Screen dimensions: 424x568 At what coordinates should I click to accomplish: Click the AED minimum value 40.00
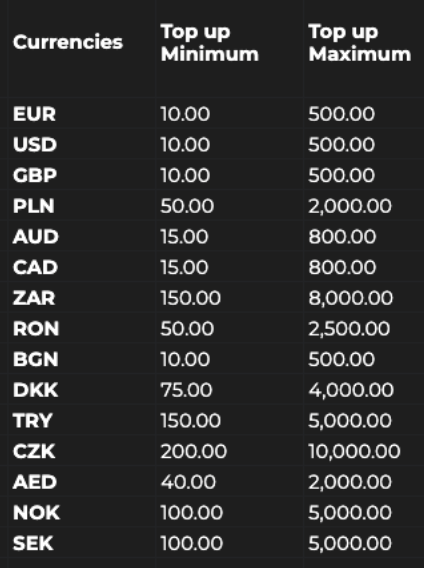pyautogui.click(x=188, y=482)
